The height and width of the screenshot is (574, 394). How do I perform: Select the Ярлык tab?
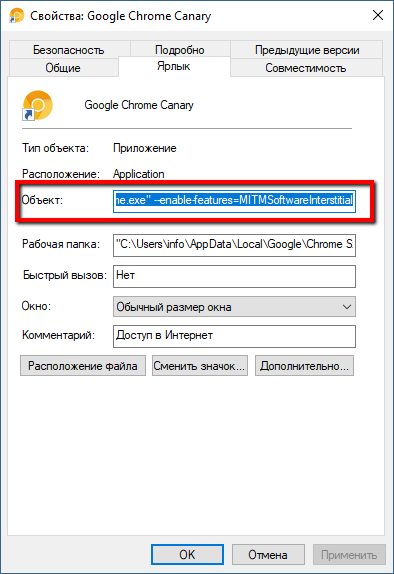point(174,66)
